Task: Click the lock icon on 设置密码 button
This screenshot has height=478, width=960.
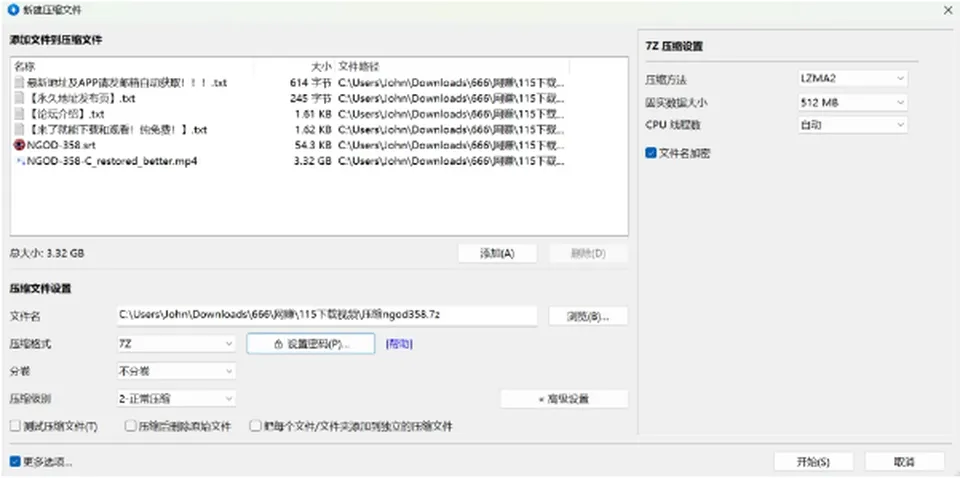Action: coord(278,344)
